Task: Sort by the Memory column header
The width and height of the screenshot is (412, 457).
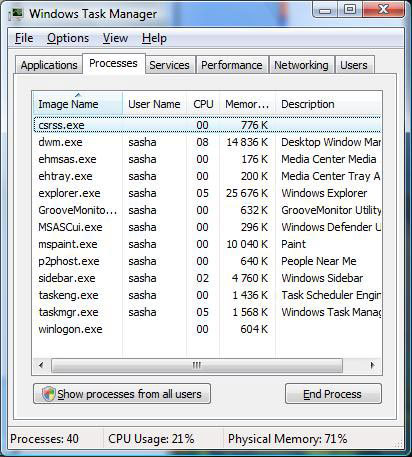Action: pyautogui.click(x=247, y=104)
